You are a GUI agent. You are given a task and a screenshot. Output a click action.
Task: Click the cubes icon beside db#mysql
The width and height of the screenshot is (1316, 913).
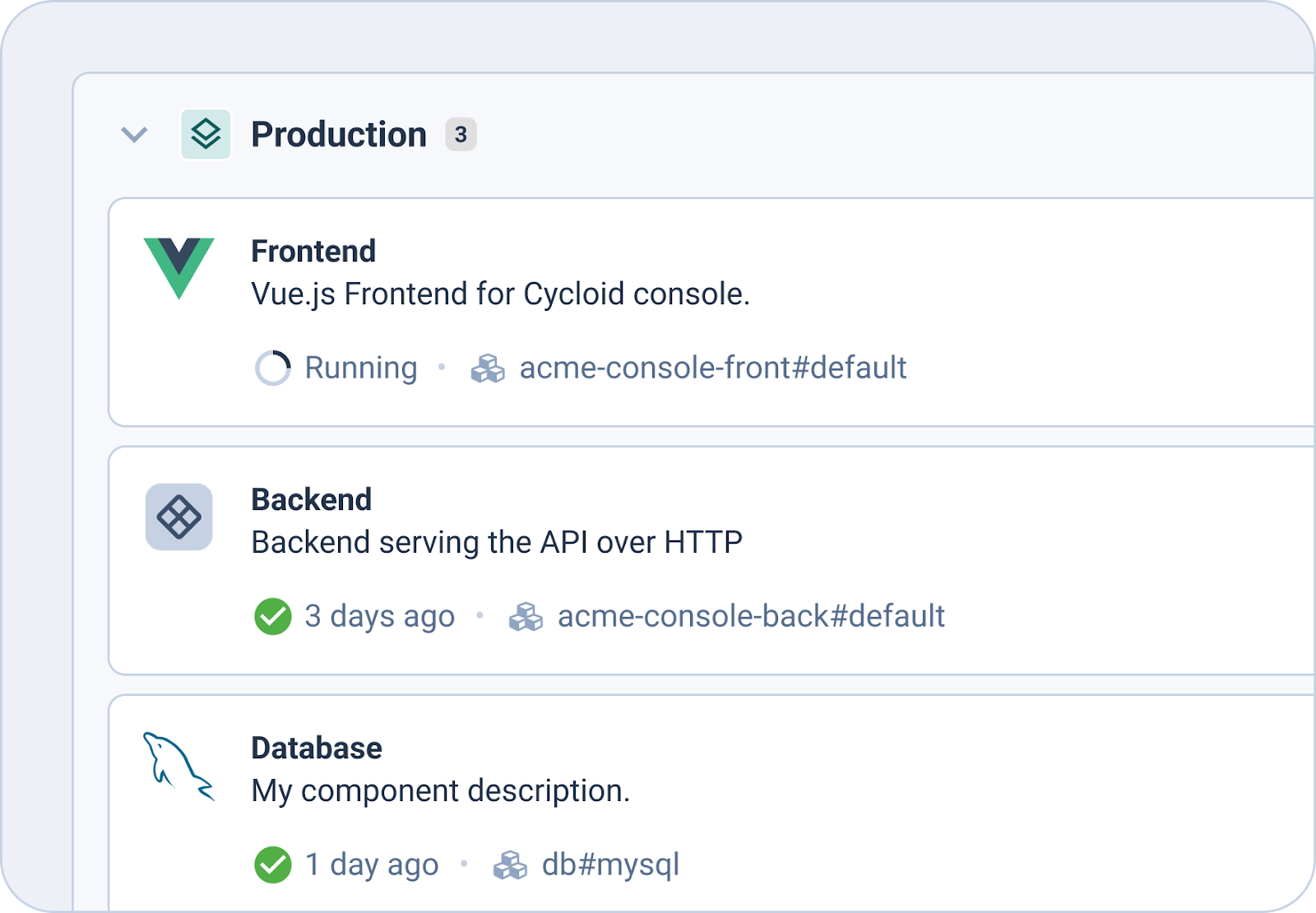(510, 865)
